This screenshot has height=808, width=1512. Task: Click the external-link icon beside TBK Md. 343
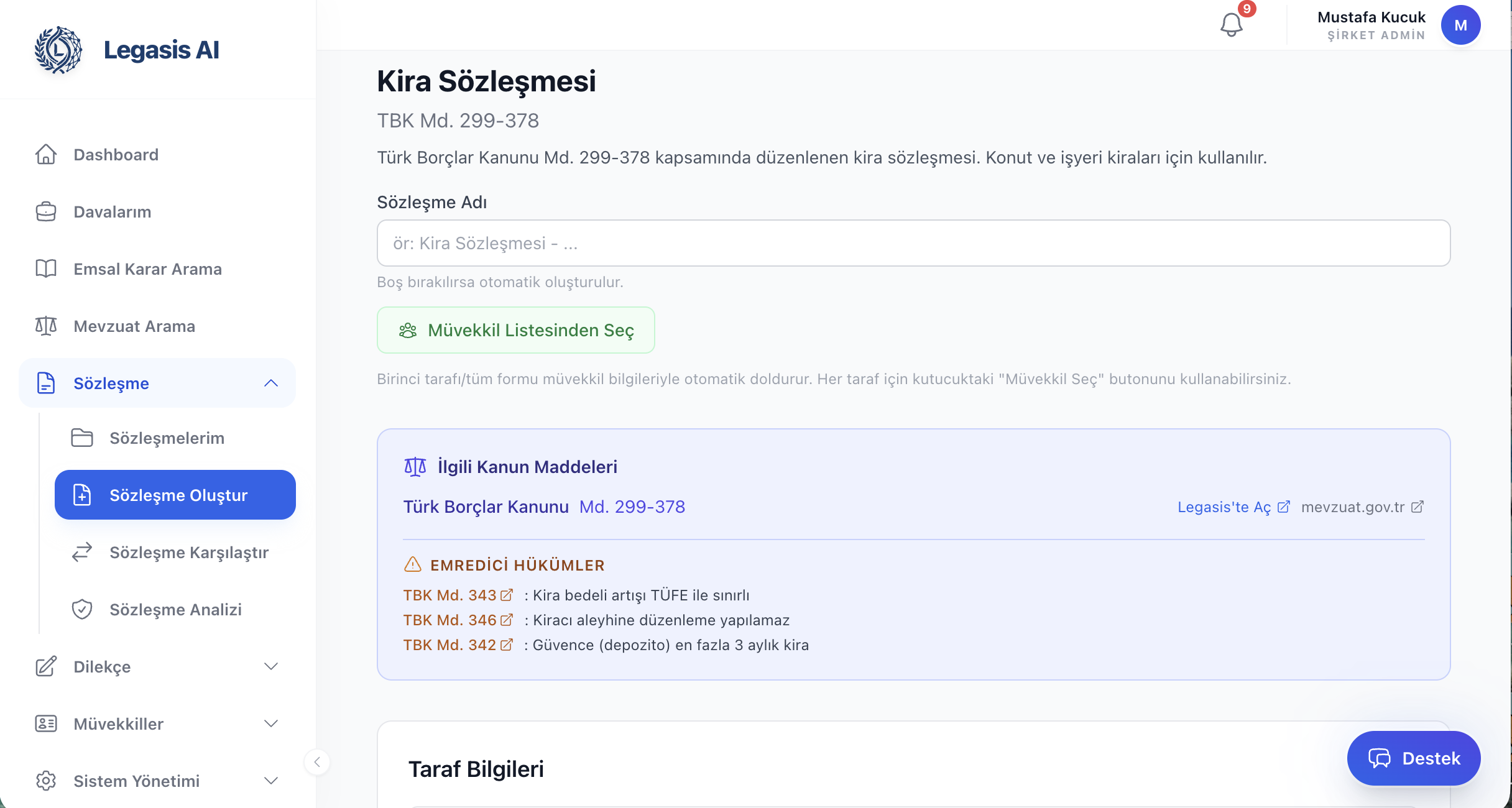[507, 595]
